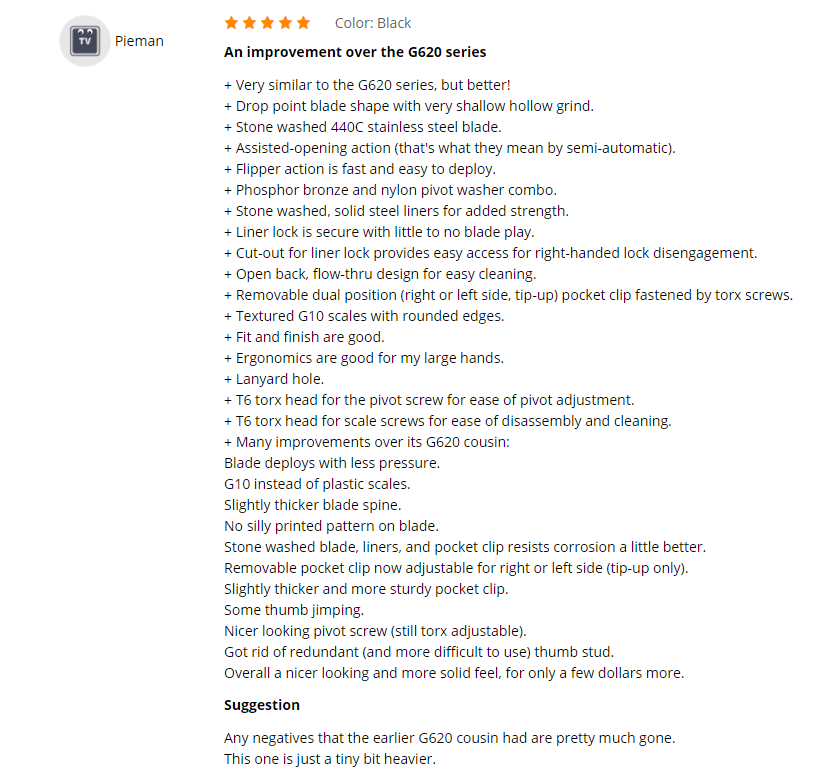This screenshot has width=839, height=775.
Task: Click the line about 440C stainless steel blade
Action: coord(363,127)
